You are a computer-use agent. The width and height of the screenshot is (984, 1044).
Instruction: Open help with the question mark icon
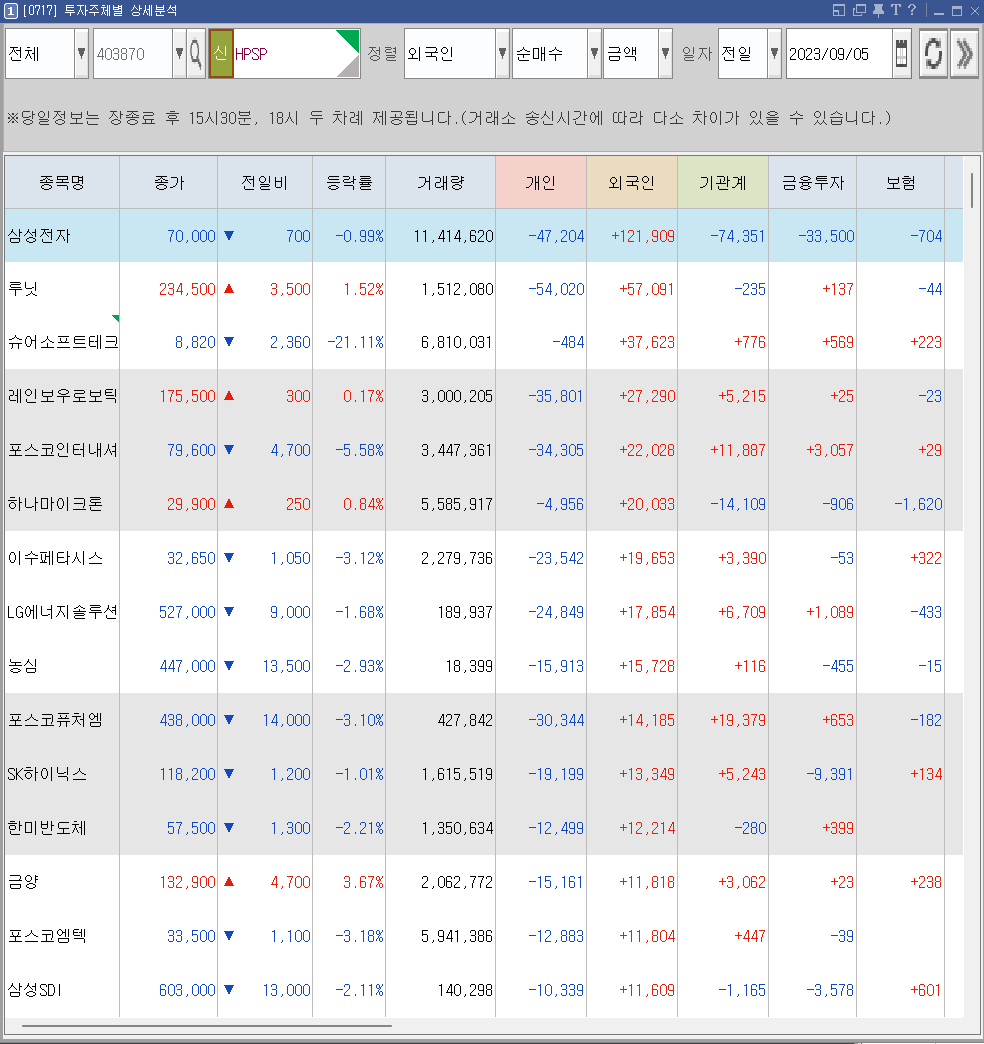click(912, 10)
